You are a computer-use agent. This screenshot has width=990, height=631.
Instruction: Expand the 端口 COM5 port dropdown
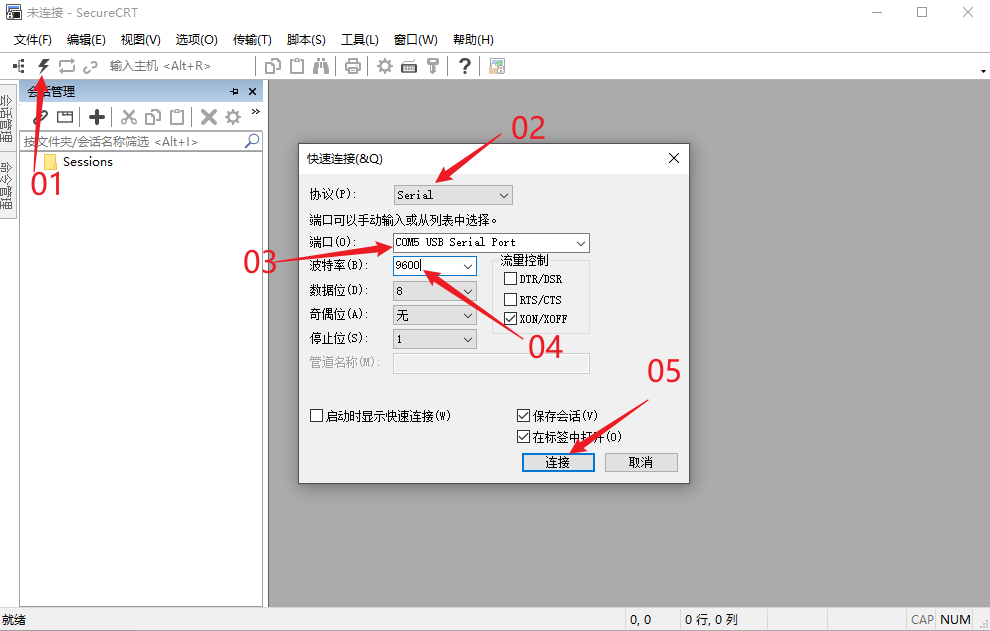491,243
